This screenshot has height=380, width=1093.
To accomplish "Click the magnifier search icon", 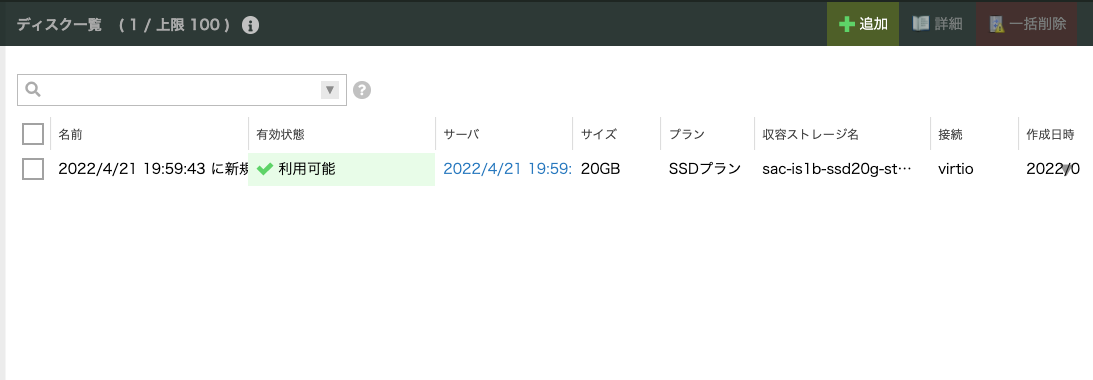I will pos(33,89).
